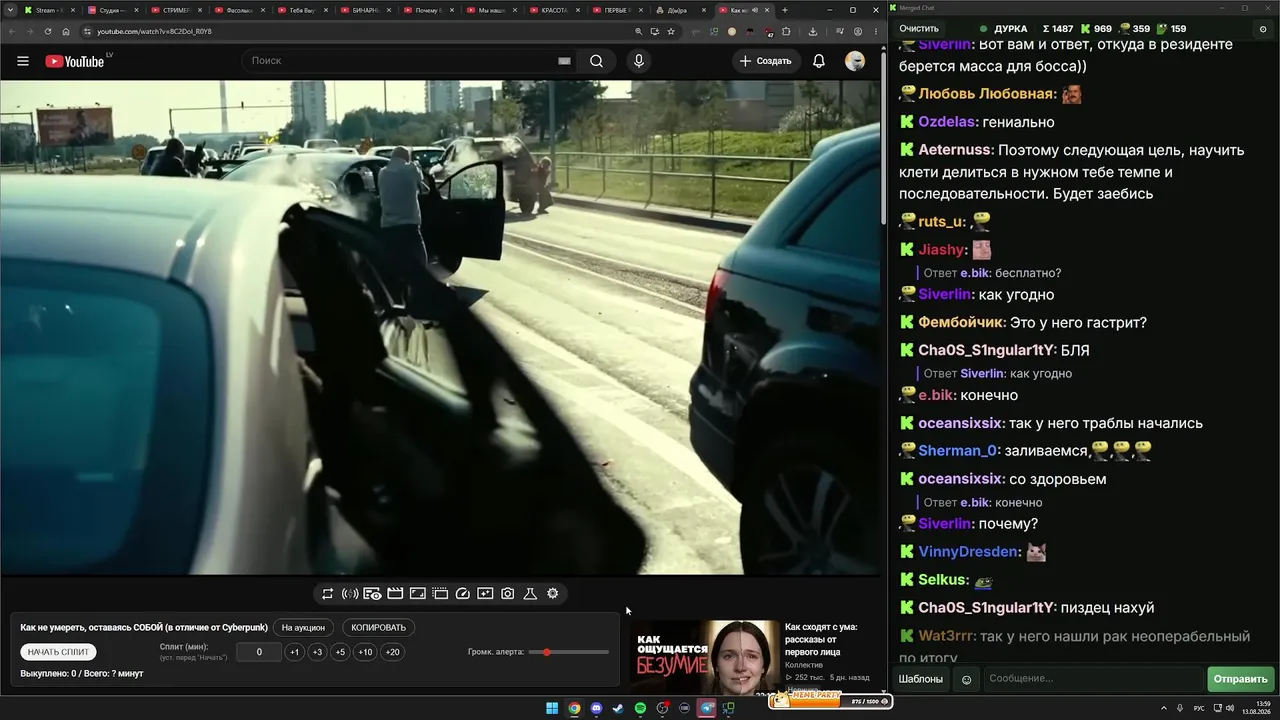Click the 'НАЧАТЬ СПЛИТ' button
Viewport: 1280px width, 720px height.
pyautogui.click(x=58, y=652)
